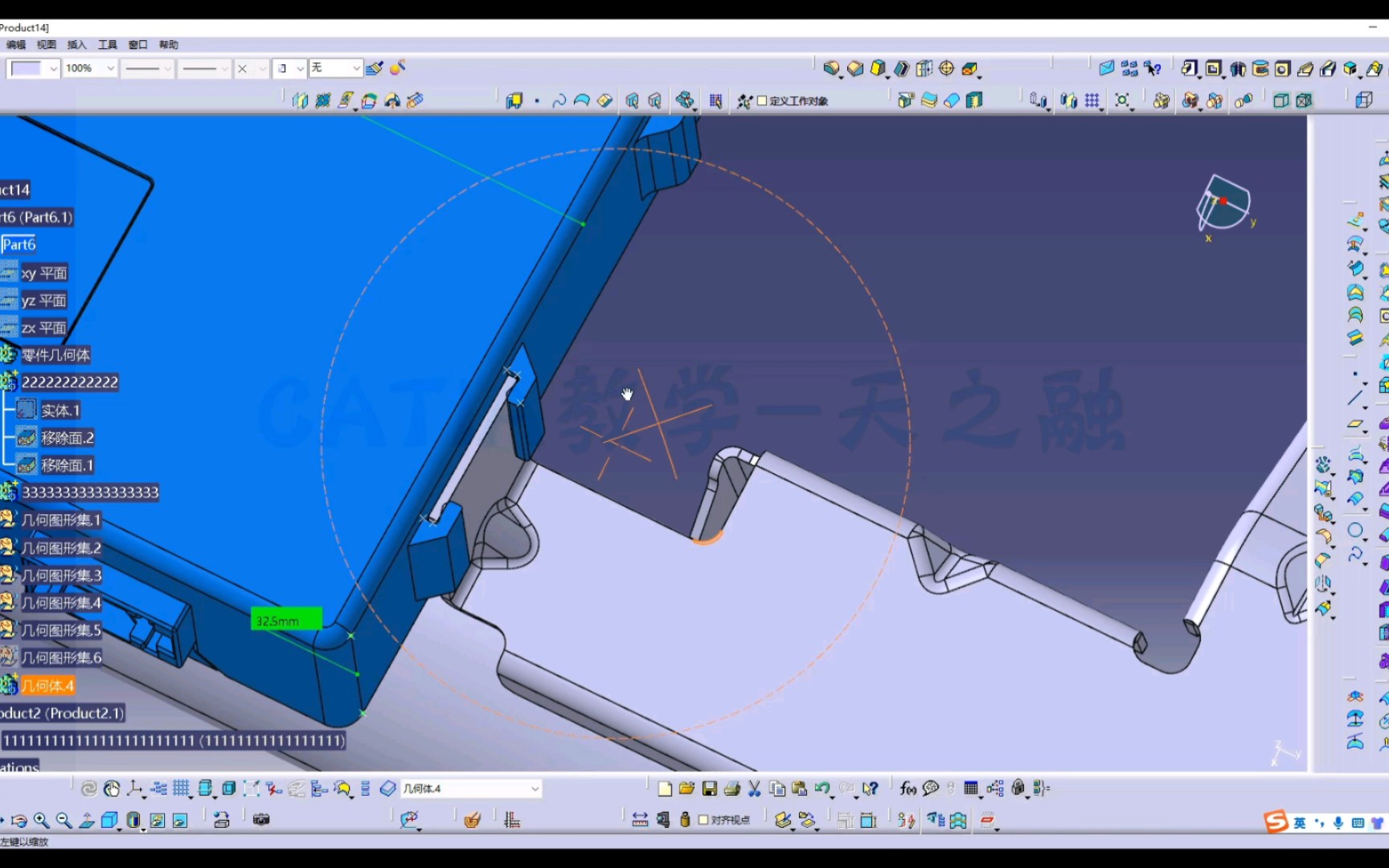Select 零件几何体 in the tree
The image size is (1389, 868).
pos(55,355)
